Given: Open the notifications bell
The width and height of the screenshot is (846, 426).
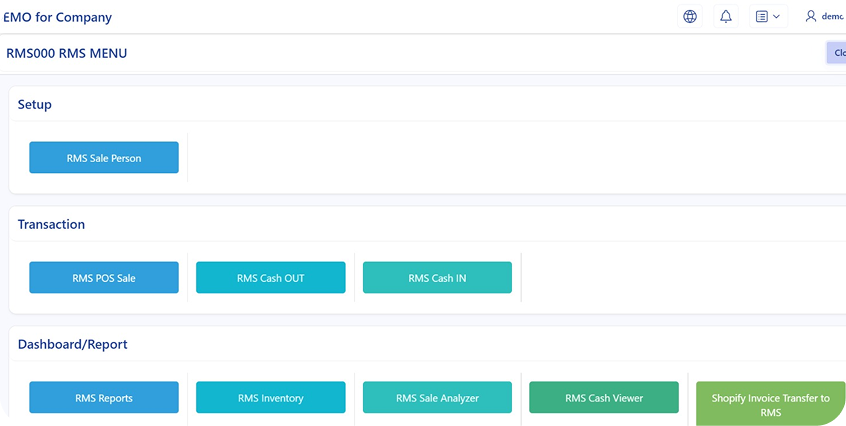Looking at the screenshot, I should [726, 17].
